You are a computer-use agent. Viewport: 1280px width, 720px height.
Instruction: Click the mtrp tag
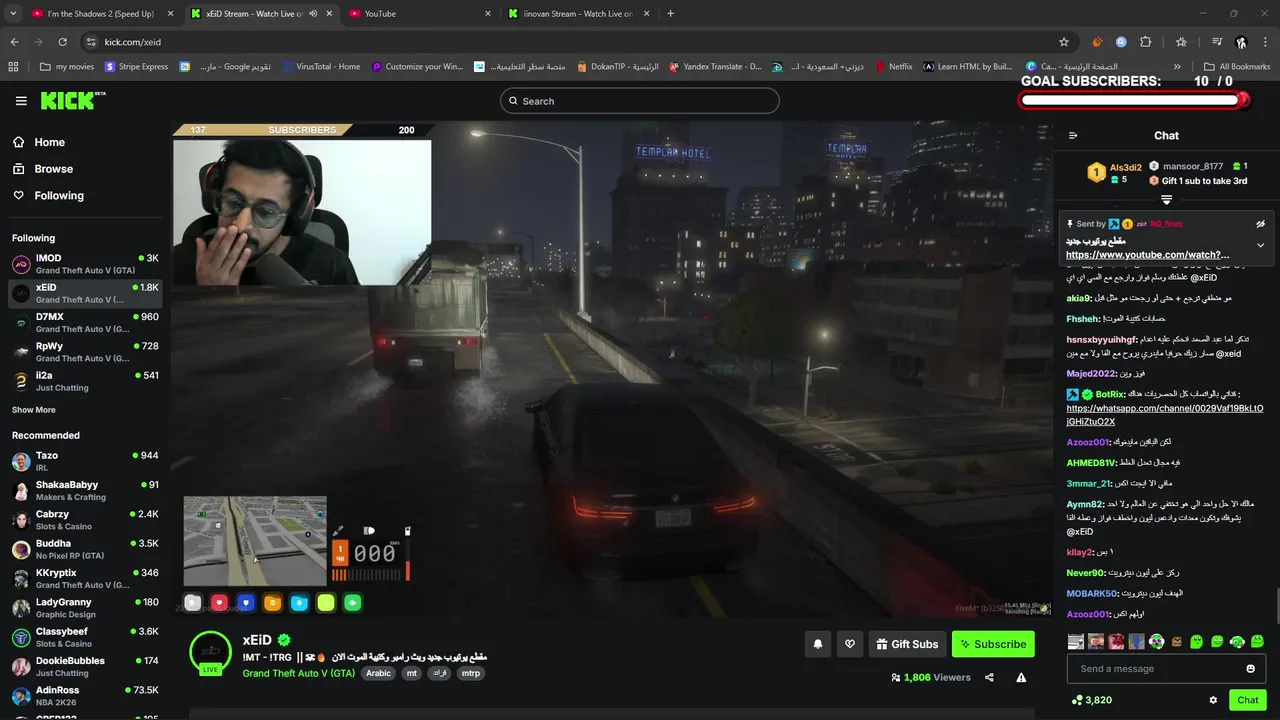point(471,673)
